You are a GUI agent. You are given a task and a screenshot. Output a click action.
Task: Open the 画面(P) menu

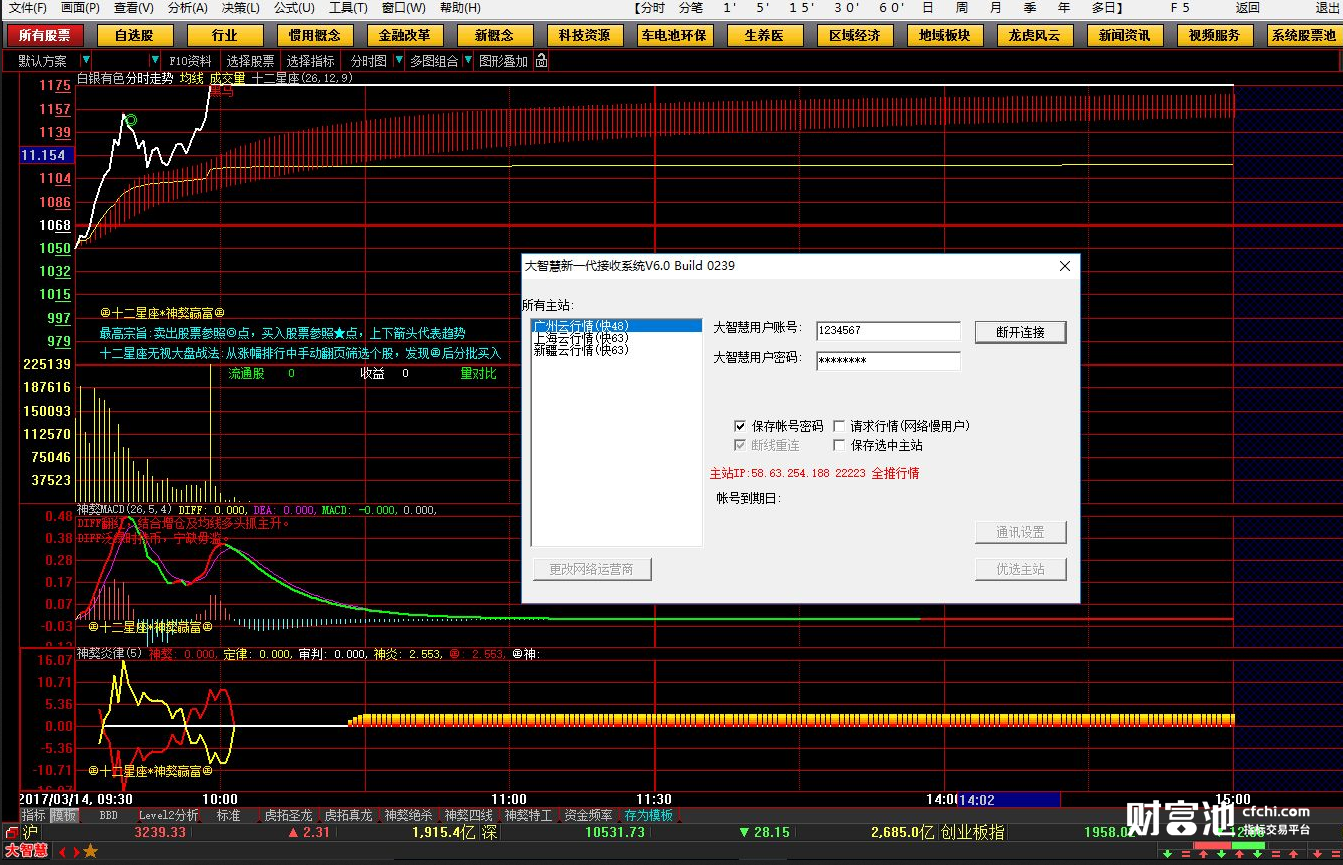[x=80, y=8]
